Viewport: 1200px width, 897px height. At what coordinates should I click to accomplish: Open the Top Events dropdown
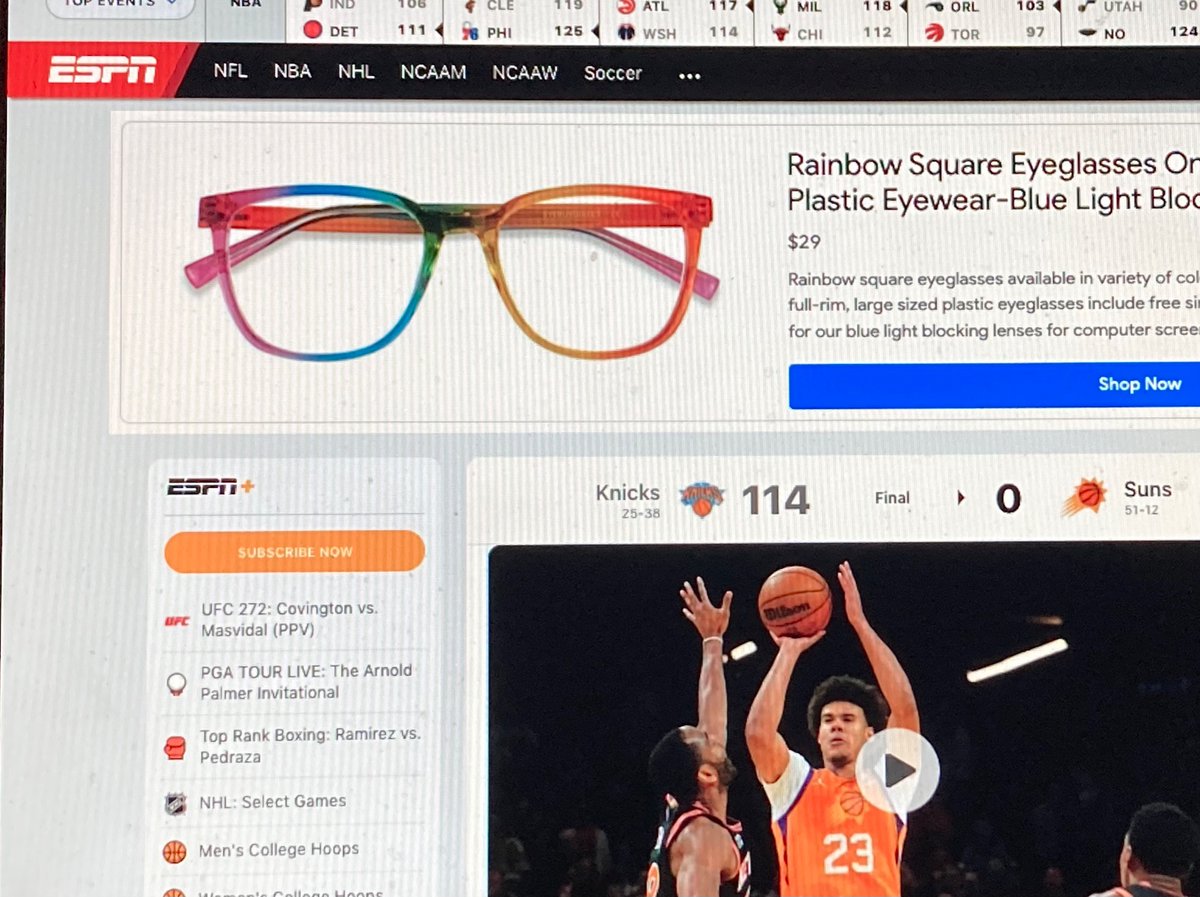coord(119,6)
